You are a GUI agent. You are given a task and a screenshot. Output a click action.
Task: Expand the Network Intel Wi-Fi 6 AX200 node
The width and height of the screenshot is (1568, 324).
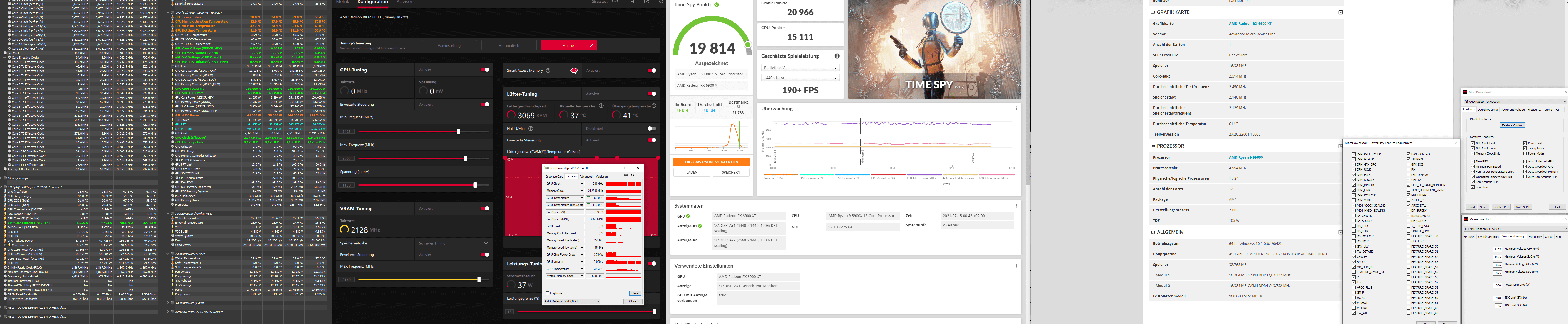(x=168, y=312)
